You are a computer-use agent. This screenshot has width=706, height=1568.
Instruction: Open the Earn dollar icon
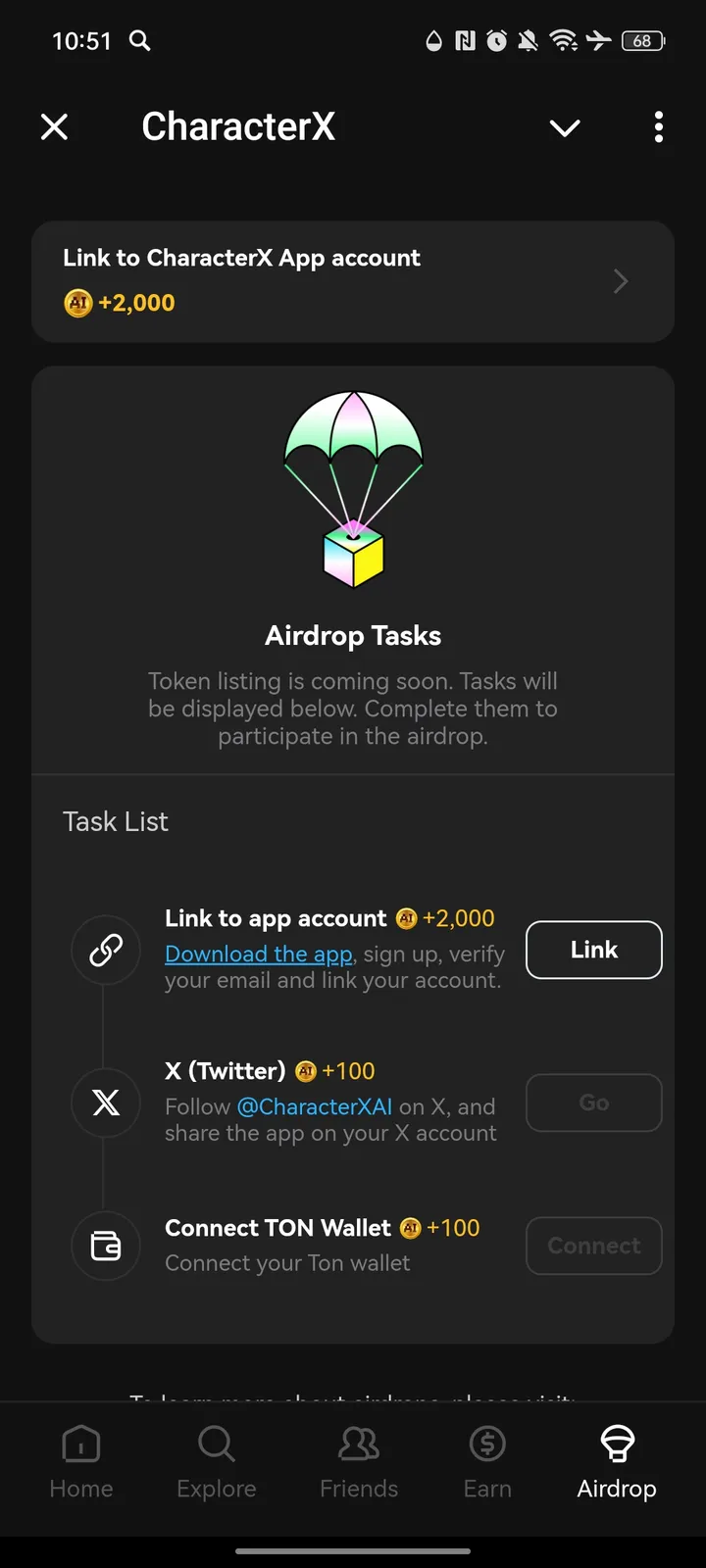coord(487,1444)
